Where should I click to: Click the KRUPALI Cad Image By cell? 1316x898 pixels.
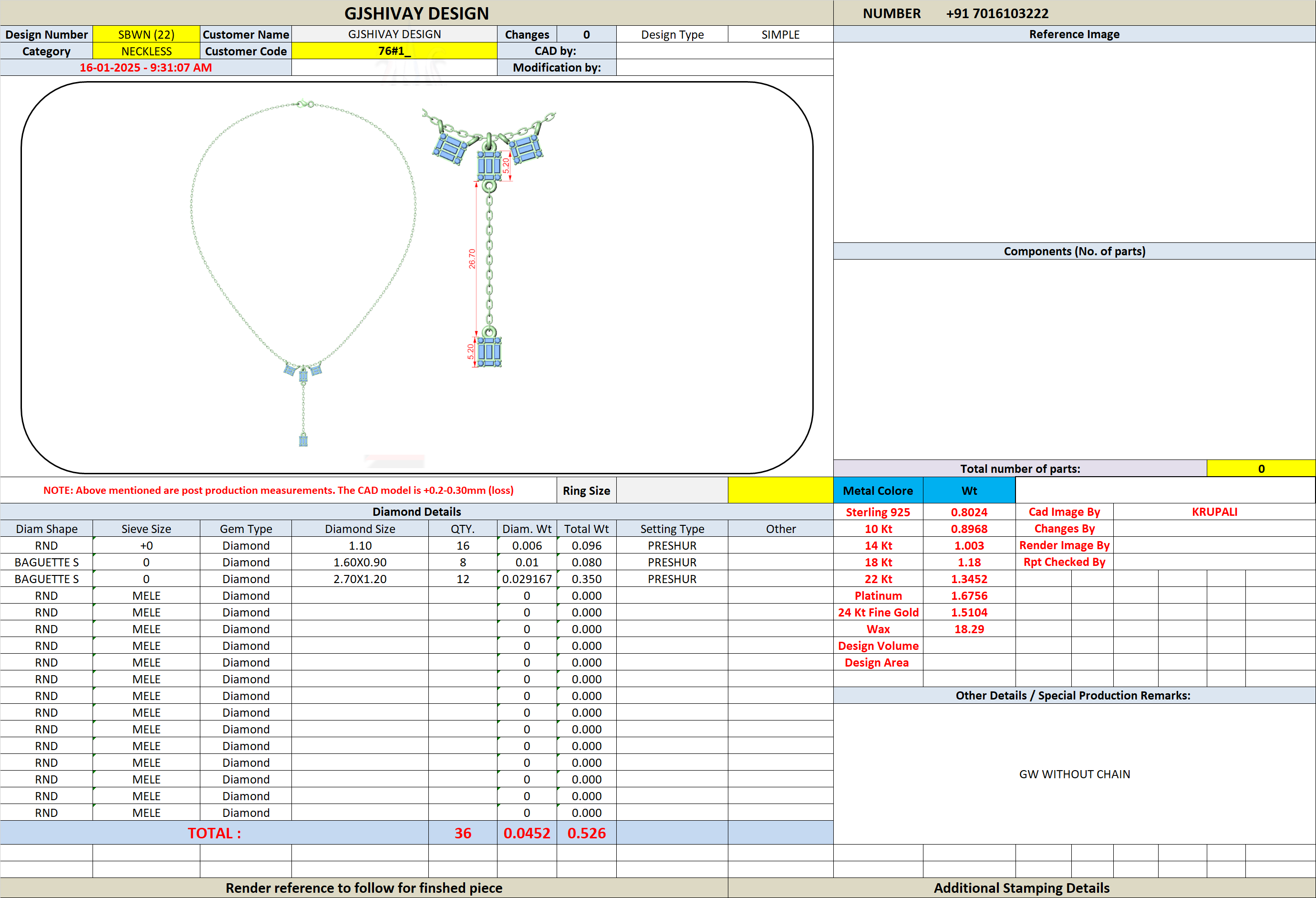pos(1214,512)
